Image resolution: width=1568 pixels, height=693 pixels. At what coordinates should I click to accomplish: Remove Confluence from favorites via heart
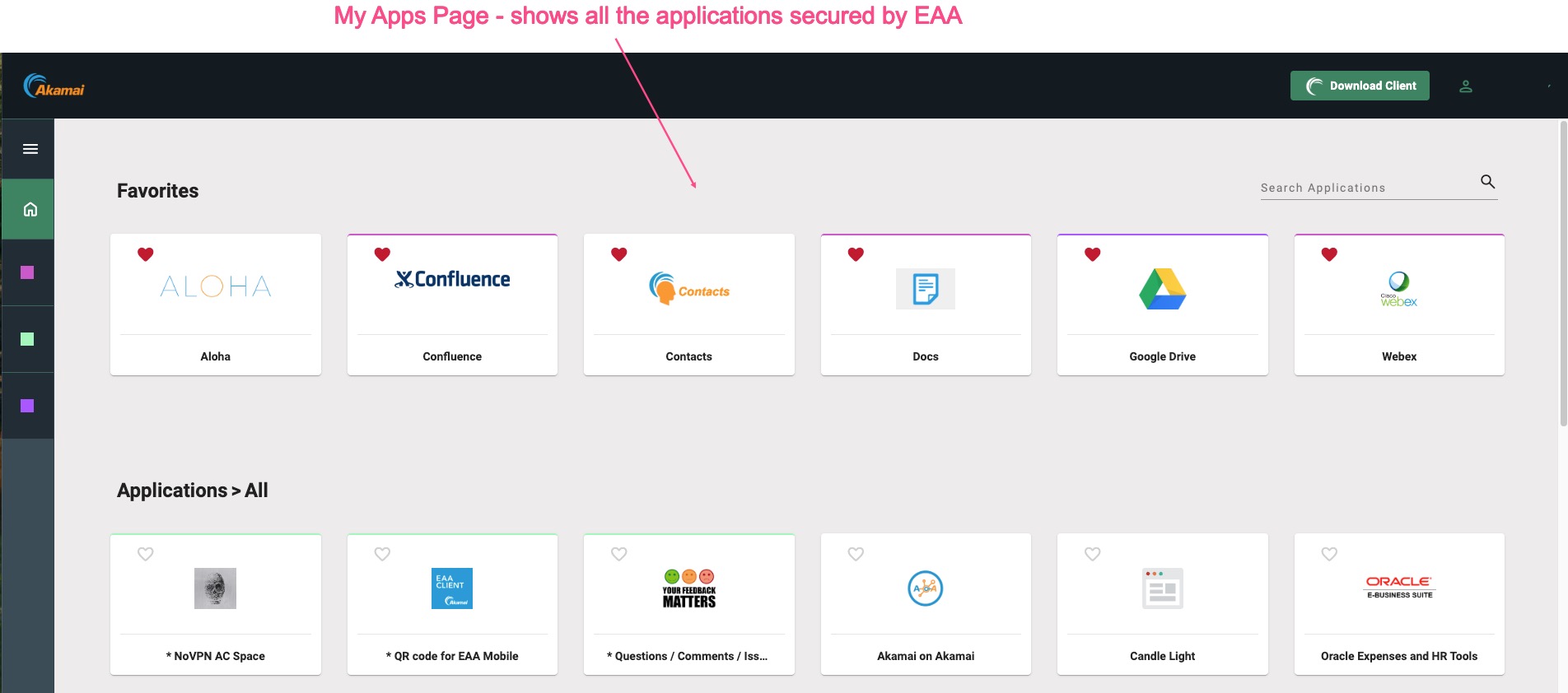pyautogui.click(x=382, y=254)
